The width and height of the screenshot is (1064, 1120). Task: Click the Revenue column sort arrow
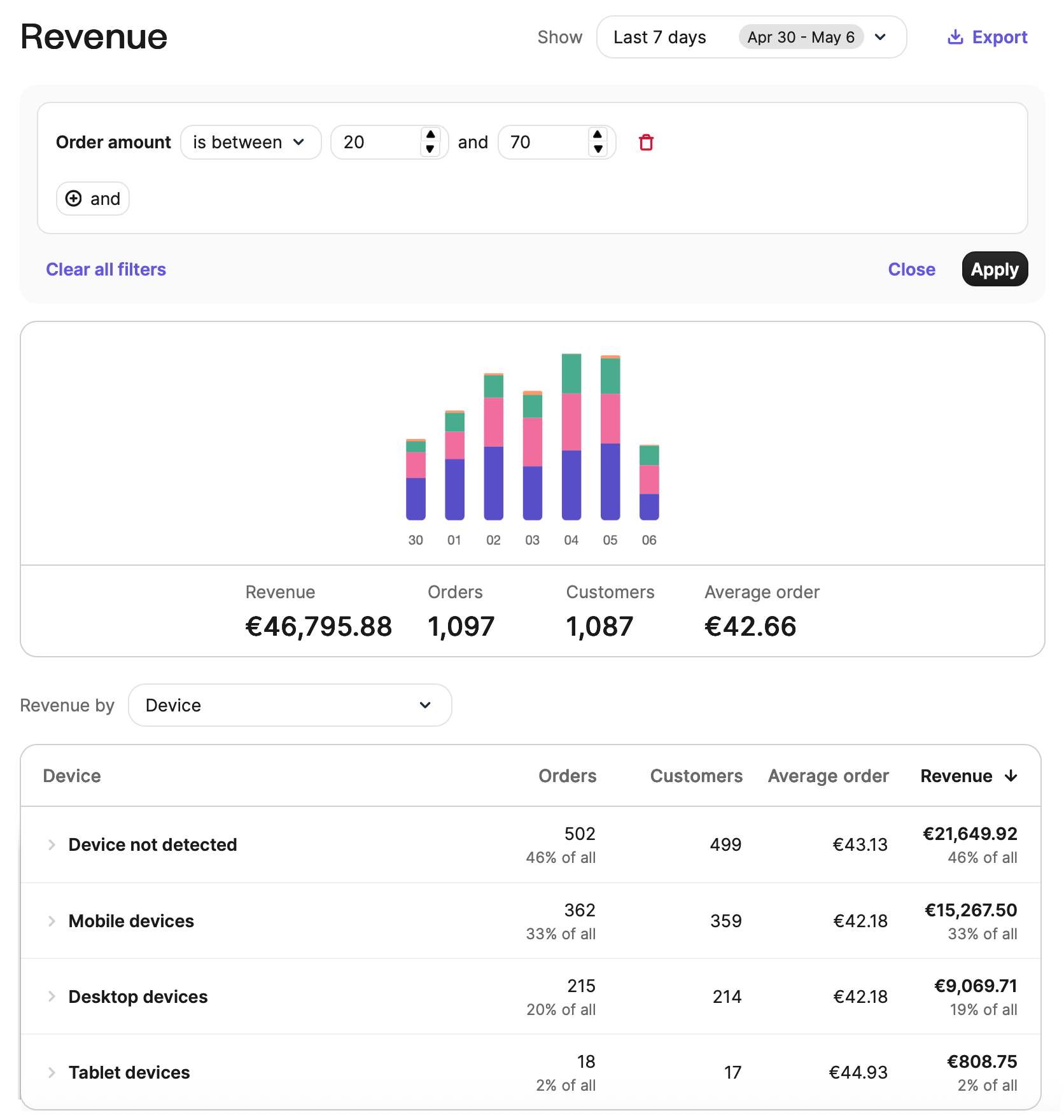point(1011,776)
